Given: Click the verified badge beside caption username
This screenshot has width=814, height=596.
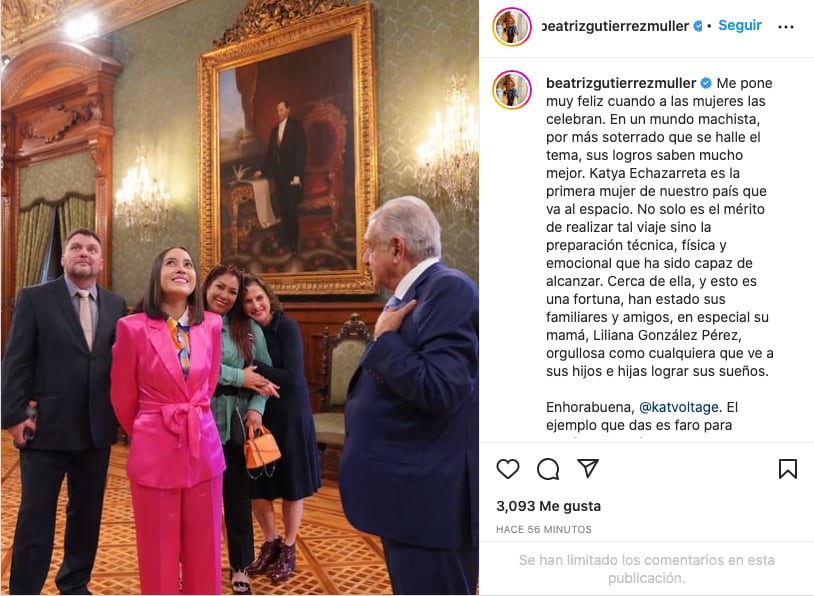Looking at the screenshot, I should [706, 83].
